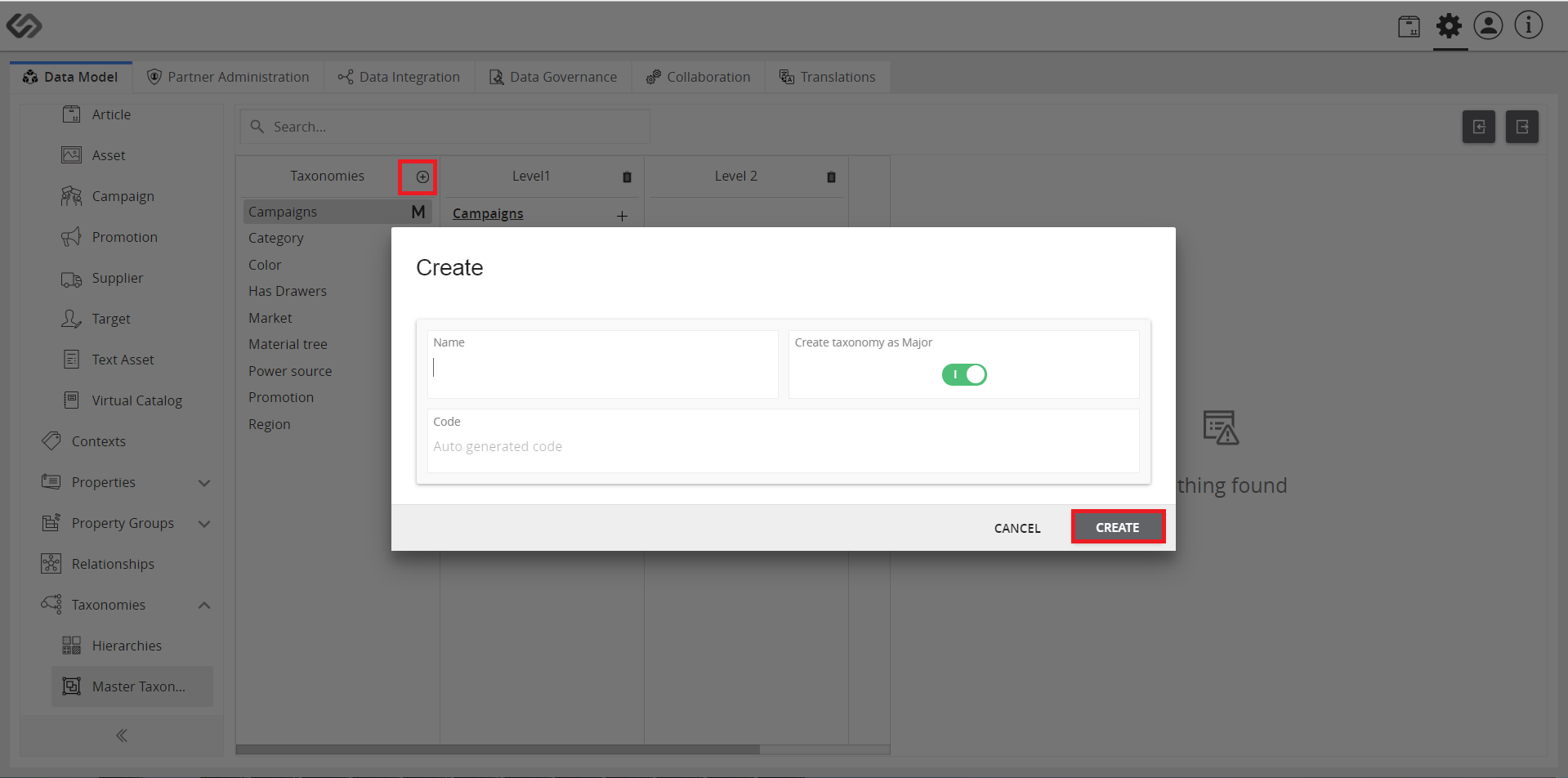Switch to Partner Administration tab
The height and width of the screenshot is (778, 1568).
pyautogui.click(x=228, y=77)
